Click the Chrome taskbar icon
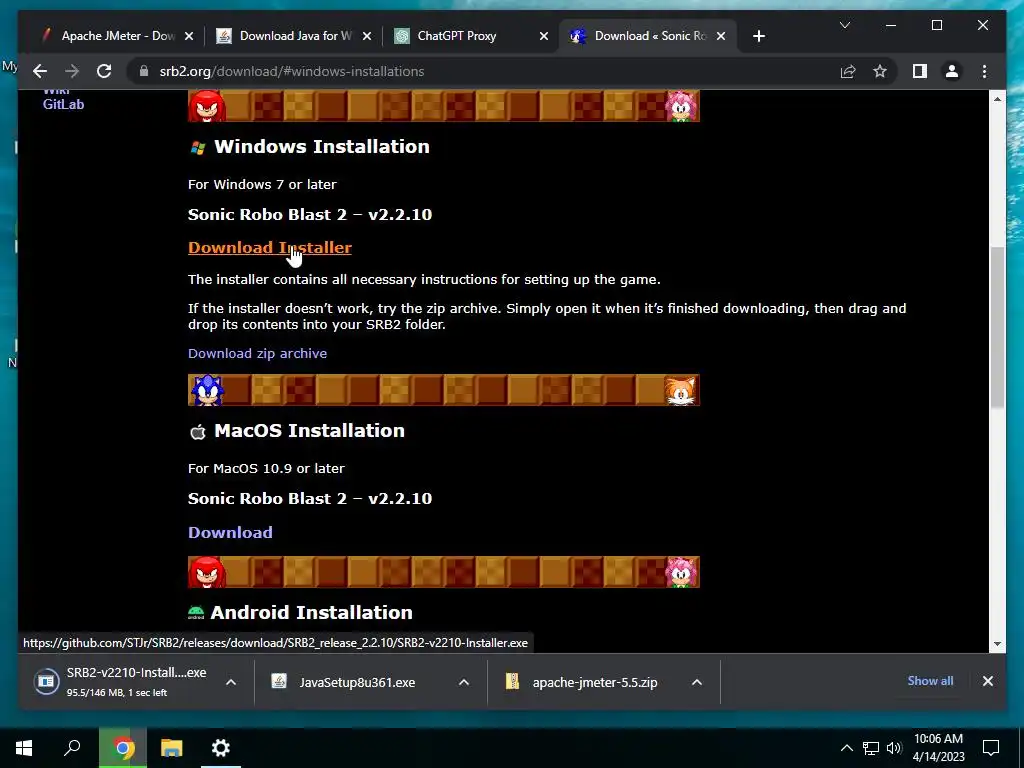 tap(122, 748)
